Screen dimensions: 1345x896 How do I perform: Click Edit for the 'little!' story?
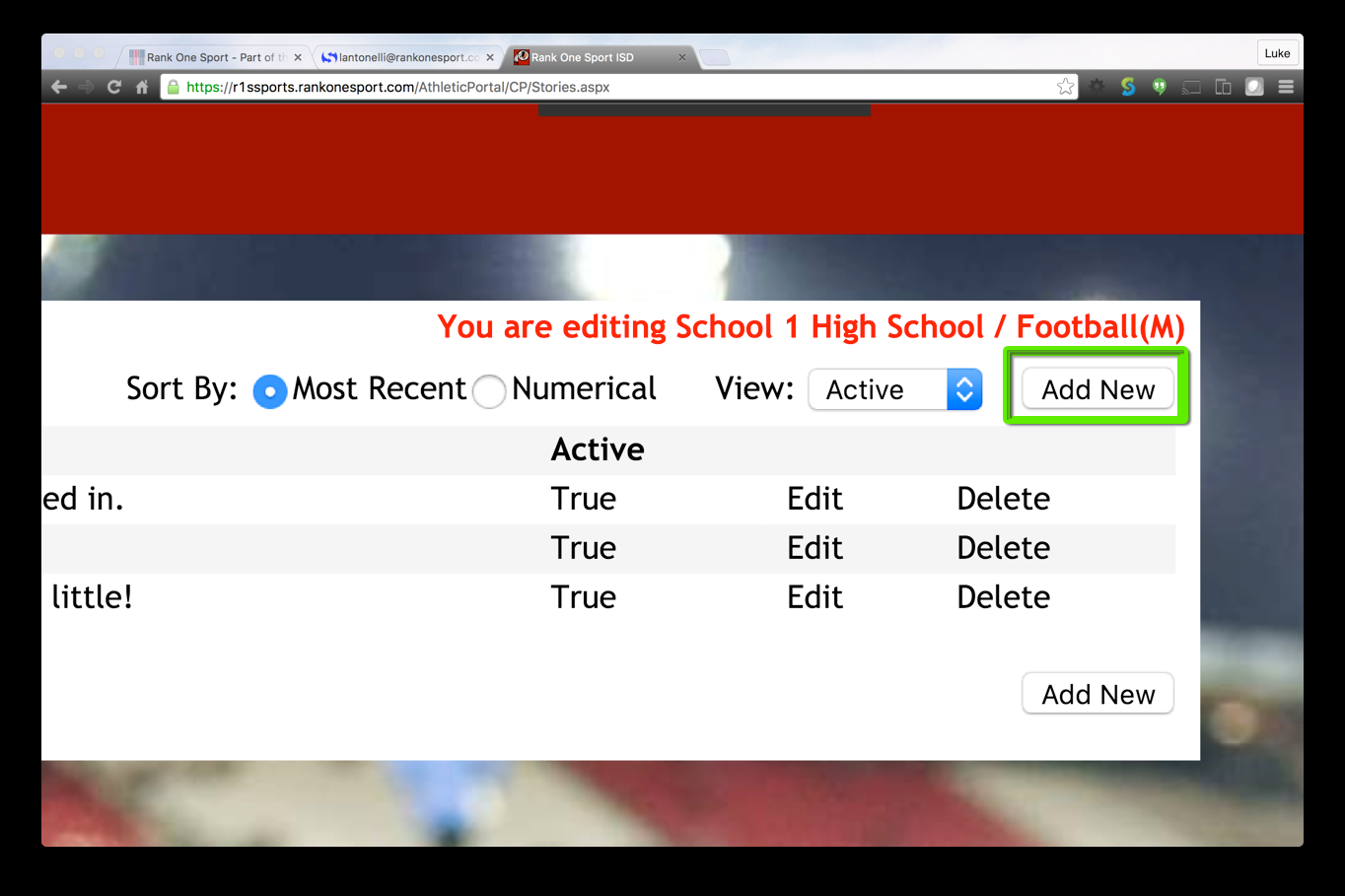(814, 597)
